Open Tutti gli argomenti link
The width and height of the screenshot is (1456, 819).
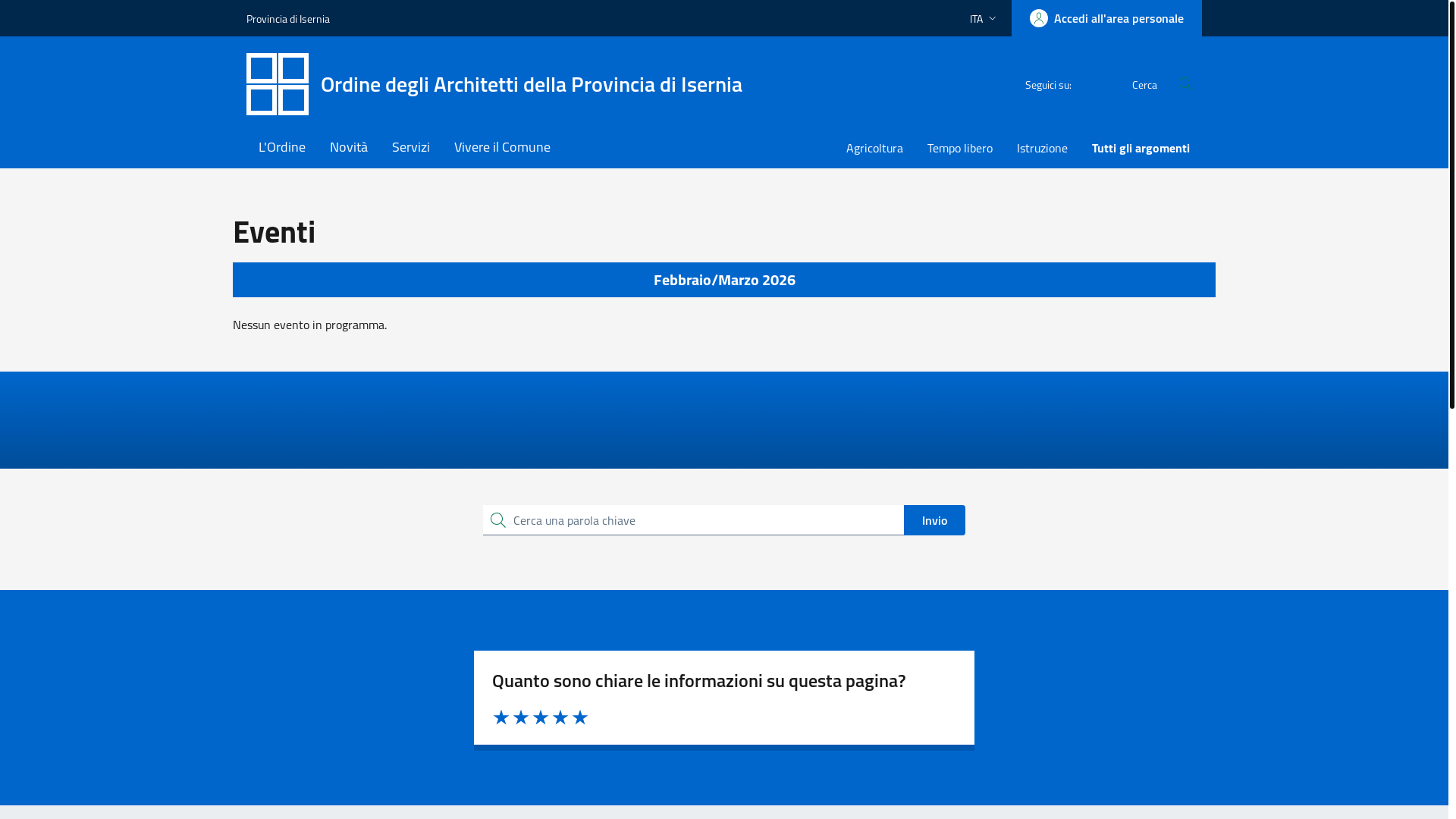coord(1140,148)
